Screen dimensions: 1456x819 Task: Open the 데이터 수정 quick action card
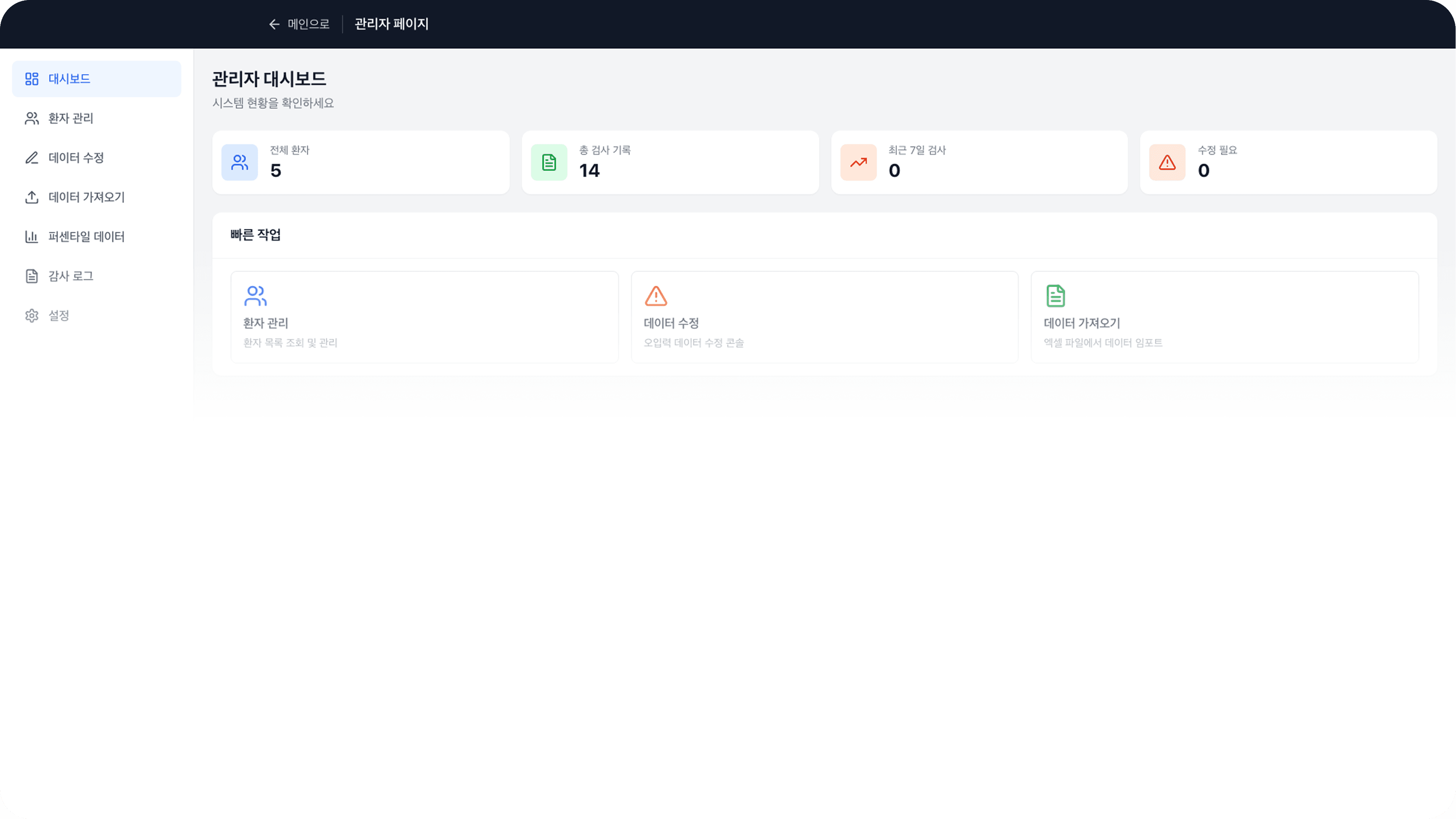tap(825, 317)
